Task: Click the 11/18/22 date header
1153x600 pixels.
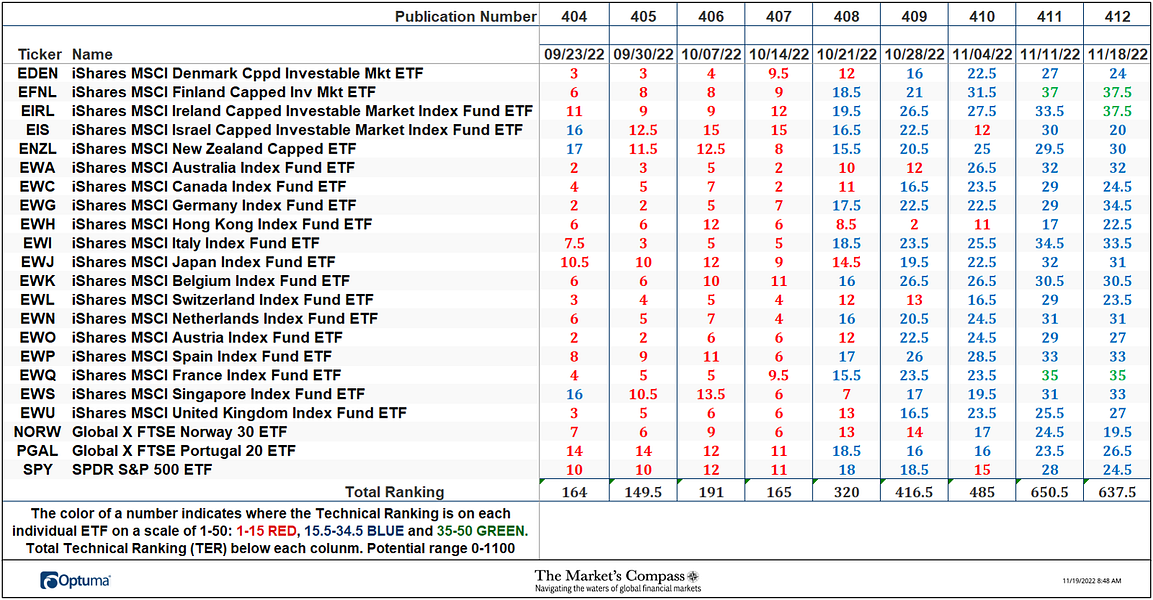Action: tap(1118, 54)
